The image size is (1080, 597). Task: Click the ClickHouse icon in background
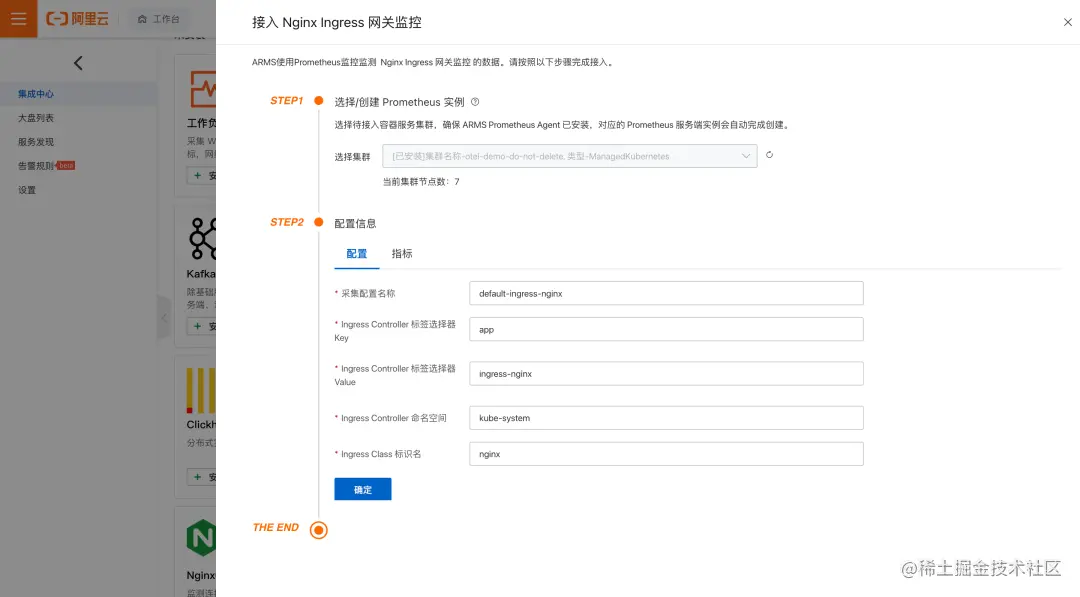coord(201,390)
